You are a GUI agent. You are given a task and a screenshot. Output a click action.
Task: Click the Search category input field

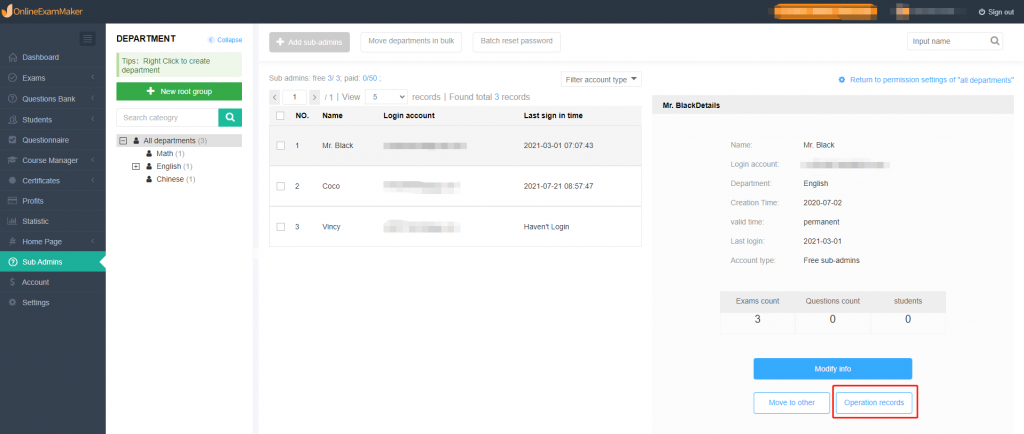[166, 117]
